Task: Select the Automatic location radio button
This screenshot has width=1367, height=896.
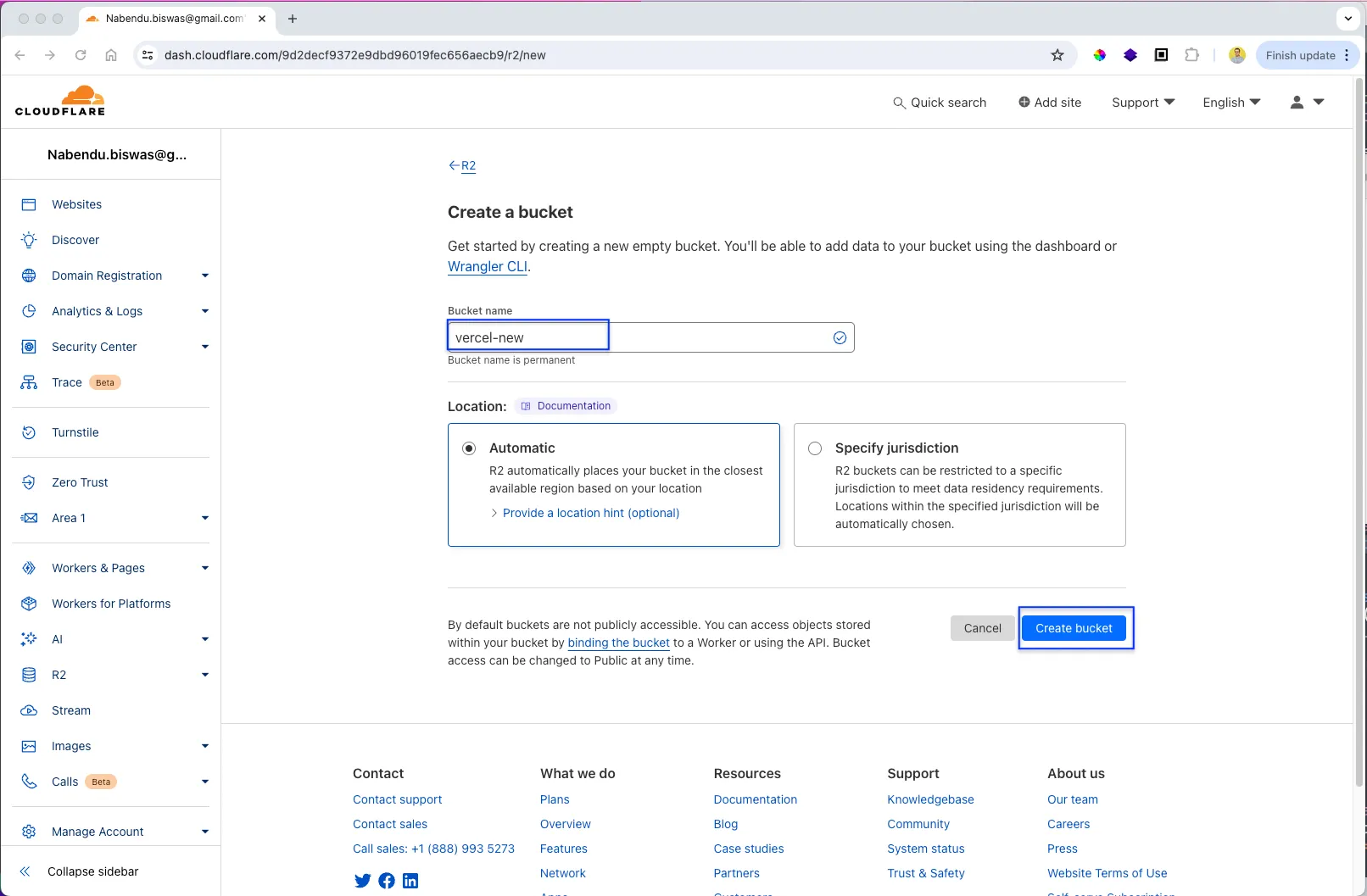Action: (x=469, y=448)
